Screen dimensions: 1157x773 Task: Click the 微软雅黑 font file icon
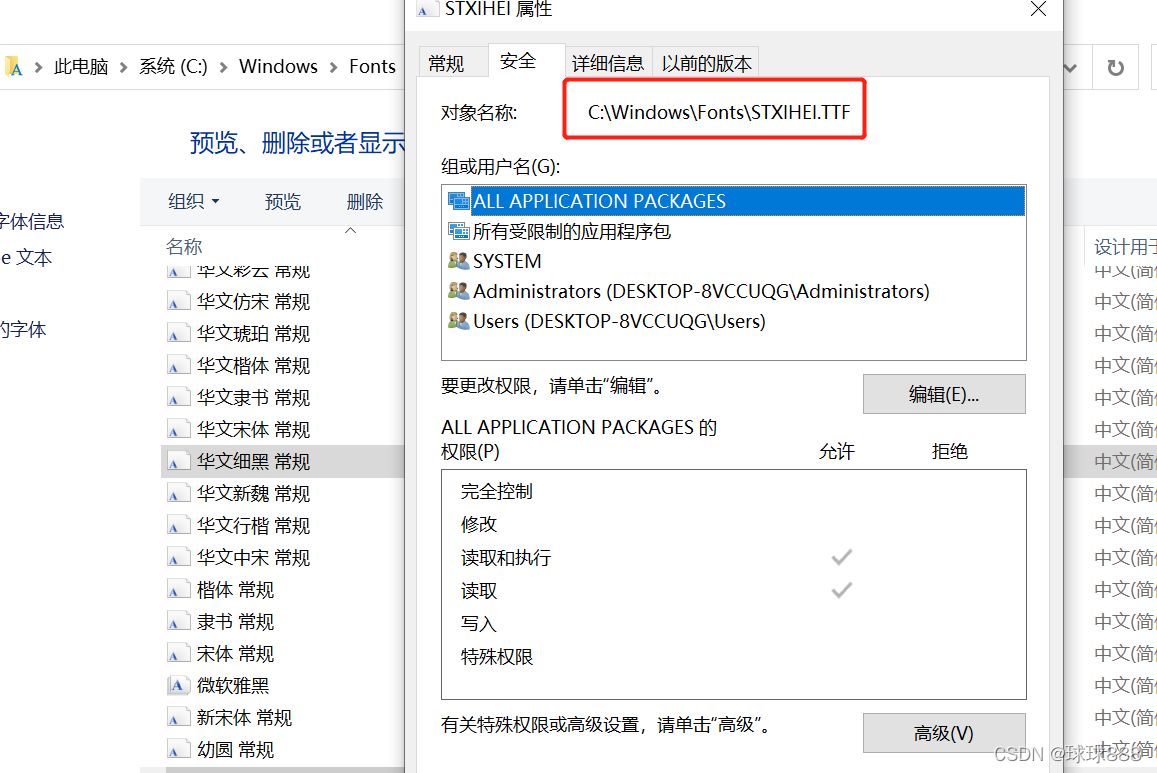[x=177, y=685]
